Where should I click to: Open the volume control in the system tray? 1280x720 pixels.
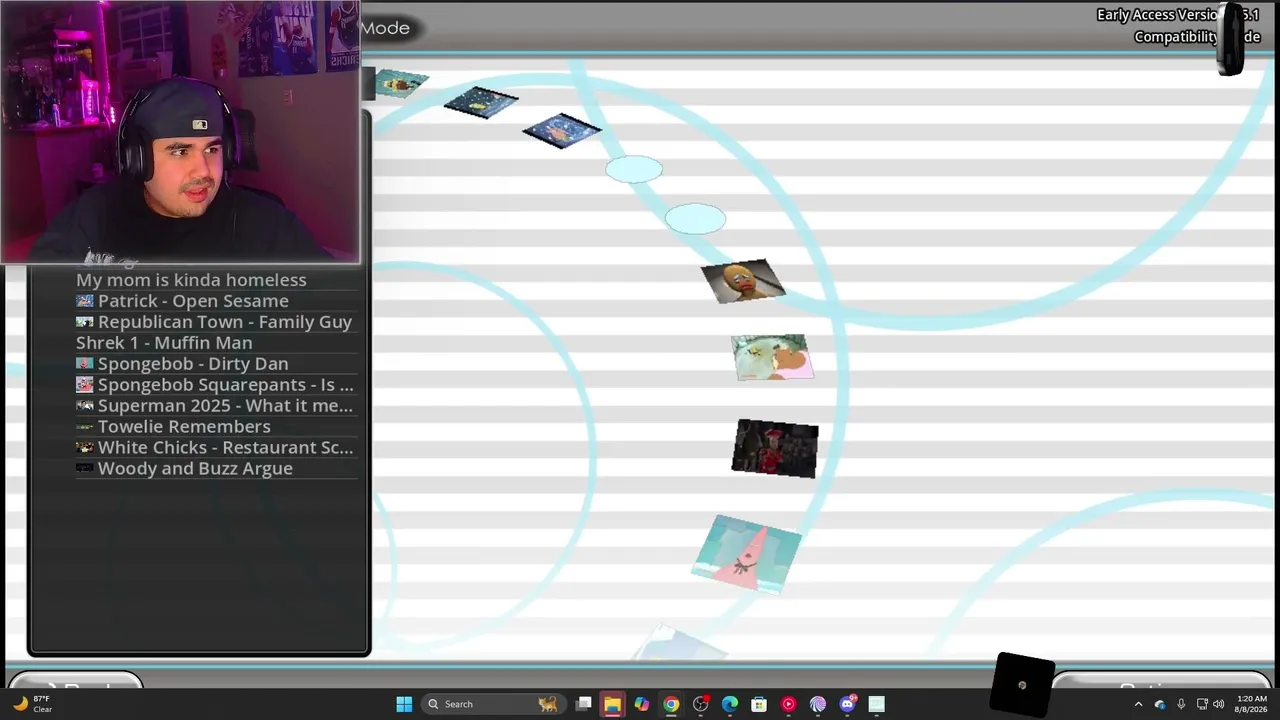coord(1218,704)
